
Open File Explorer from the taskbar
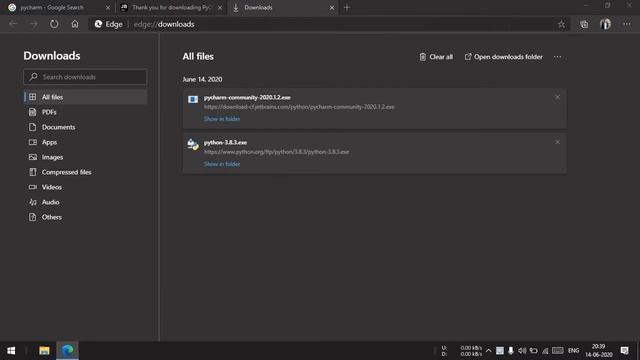tap(44, 351)
